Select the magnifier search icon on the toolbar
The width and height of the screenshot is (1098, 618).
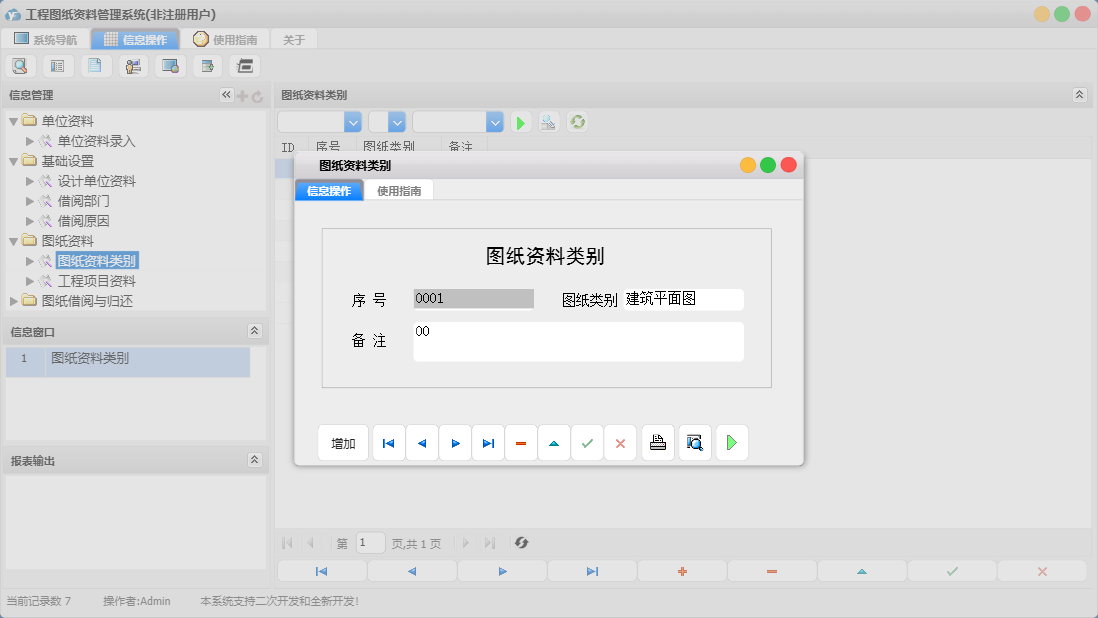(x=20, y=65)
